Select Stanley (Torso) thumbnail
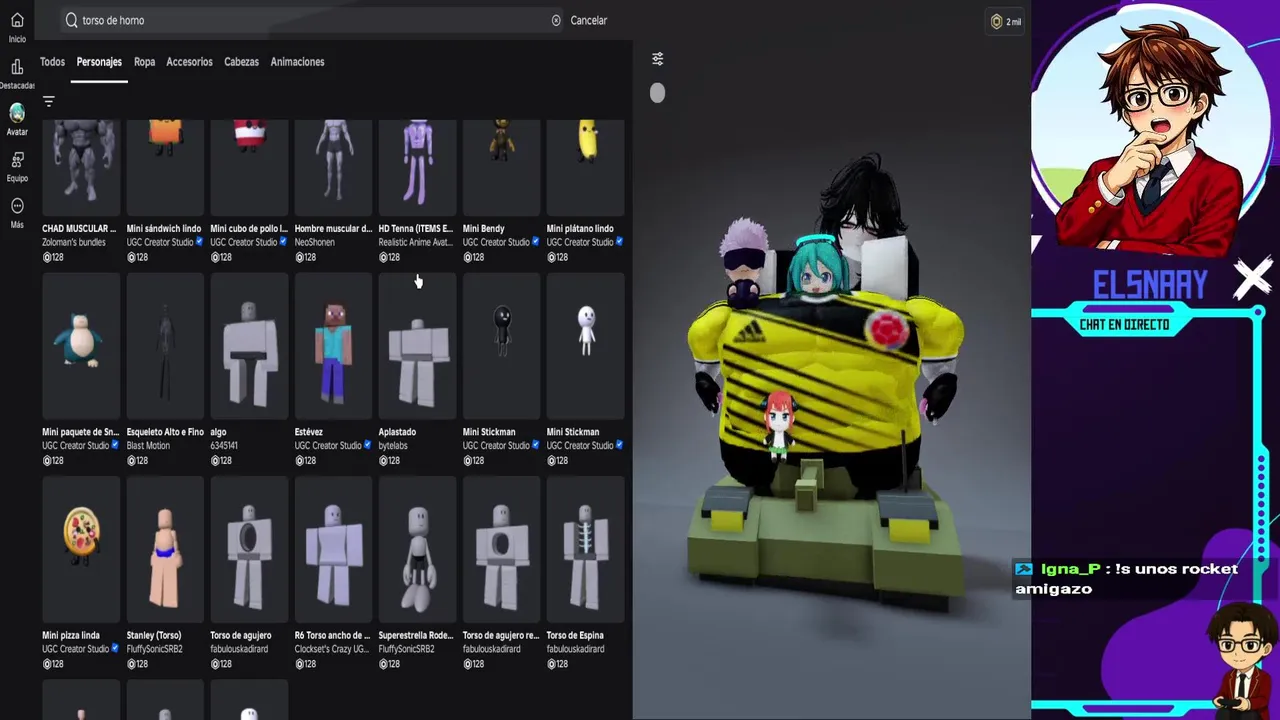This screenshot has height=720, width=1280. [x=165, y=549]
